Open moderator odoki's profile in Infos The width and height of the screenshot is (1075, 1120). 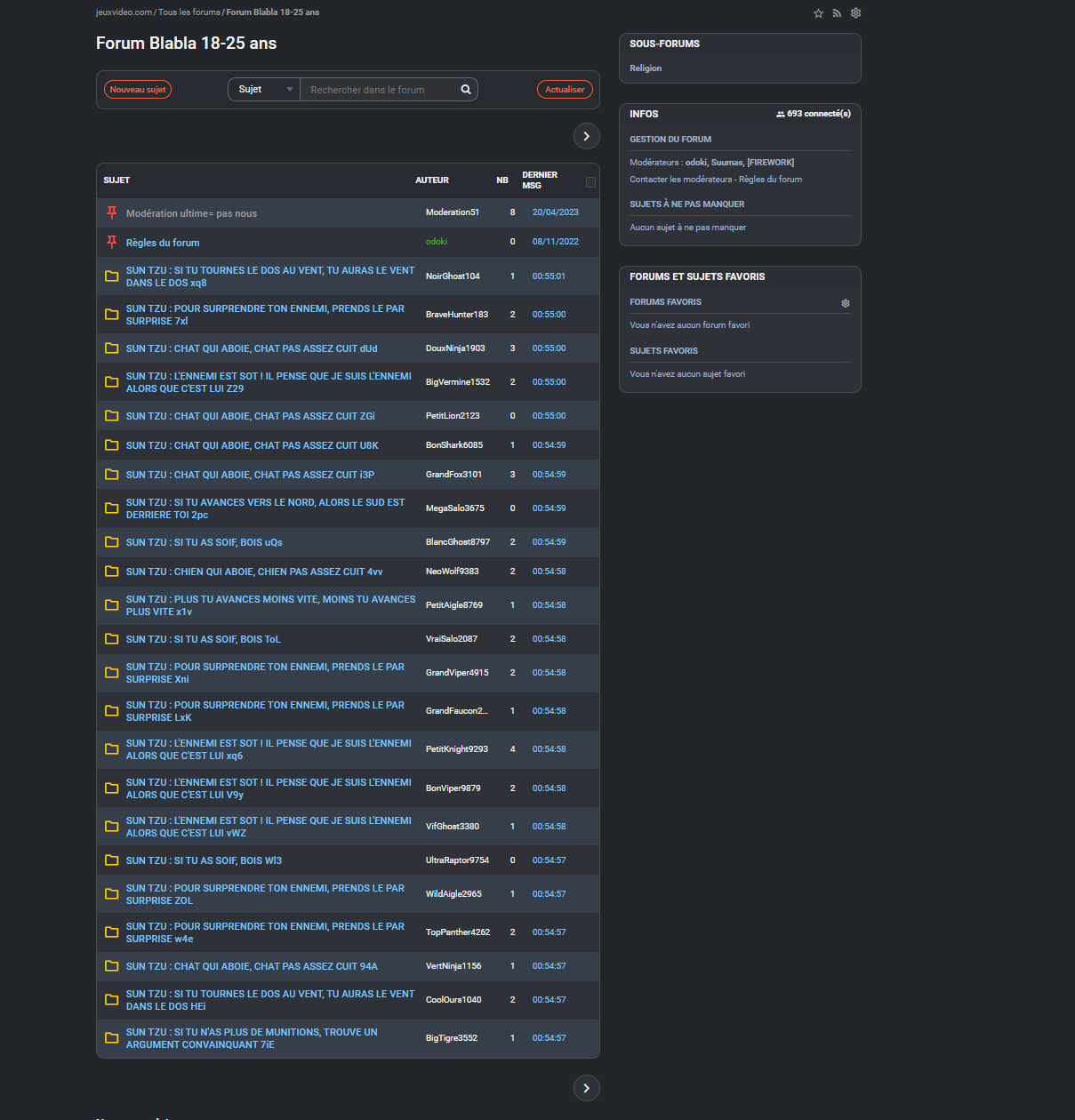(695, 163)
